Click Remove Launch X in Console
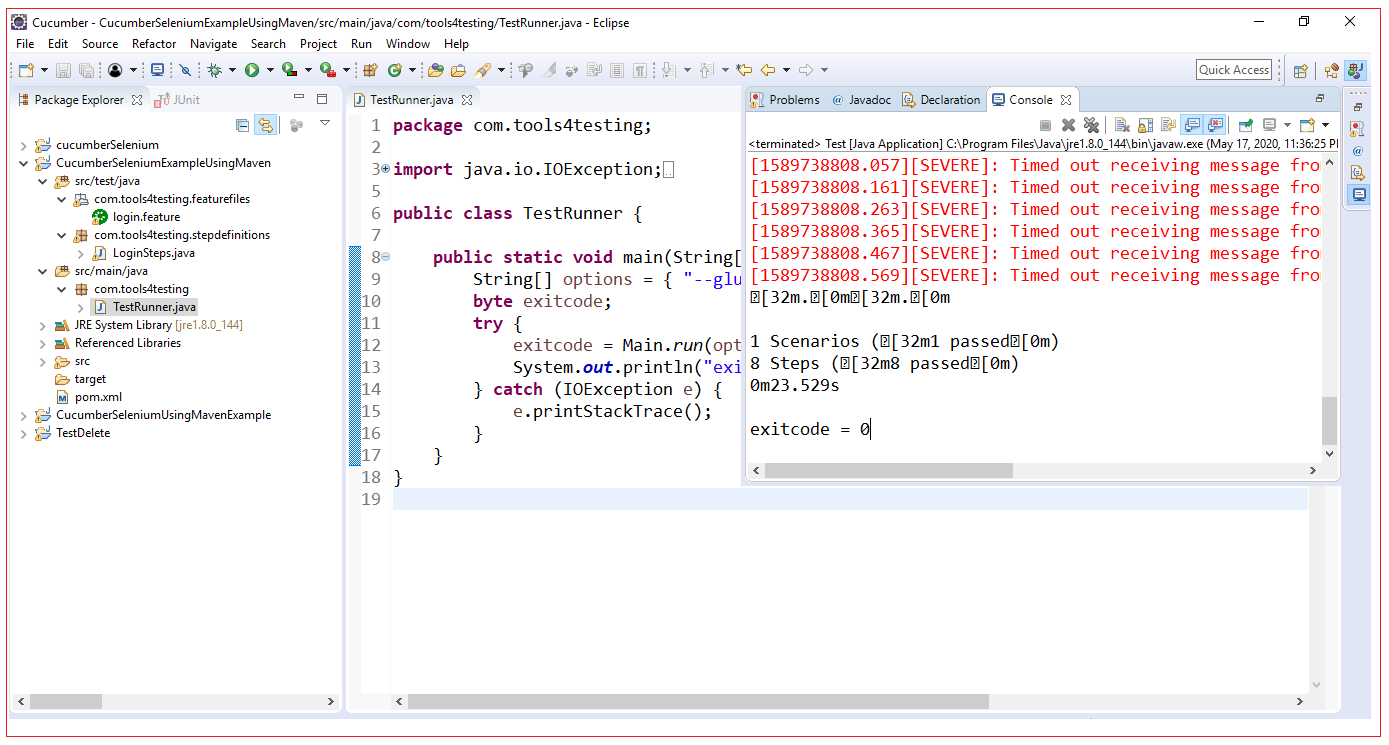The height and width of the screenshot is (745, 1389). click(x=1068, y=125)
